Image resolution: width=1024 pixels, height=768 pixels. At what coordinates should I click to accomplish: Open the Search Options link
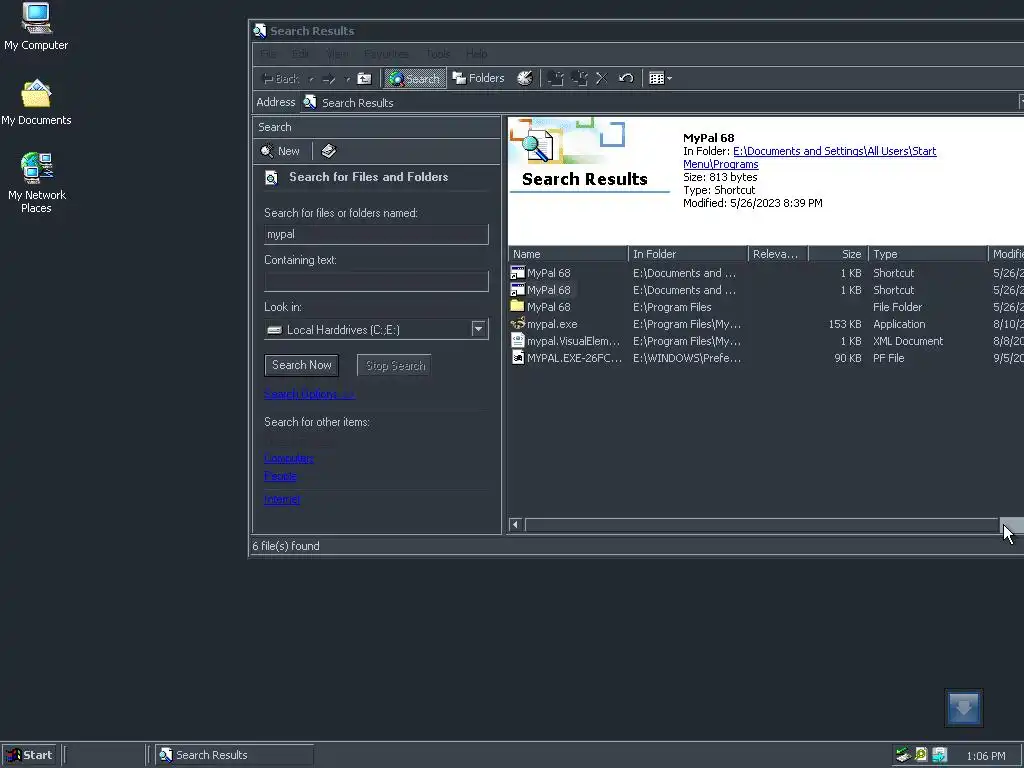pos(309,394)
